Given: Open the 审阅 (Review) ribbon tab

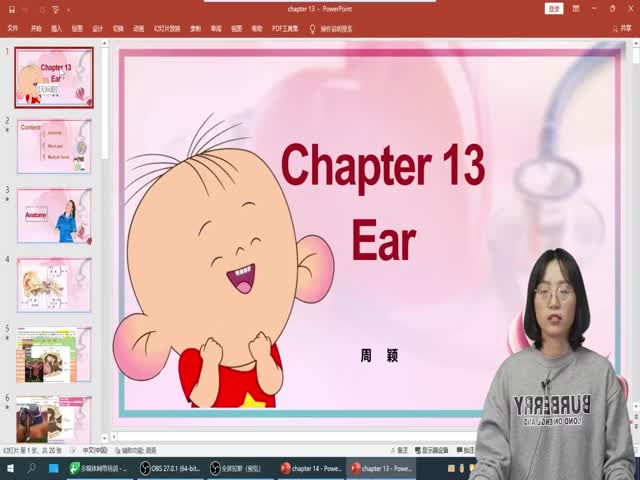Looking at the screenshot, I should click(216, 29).
